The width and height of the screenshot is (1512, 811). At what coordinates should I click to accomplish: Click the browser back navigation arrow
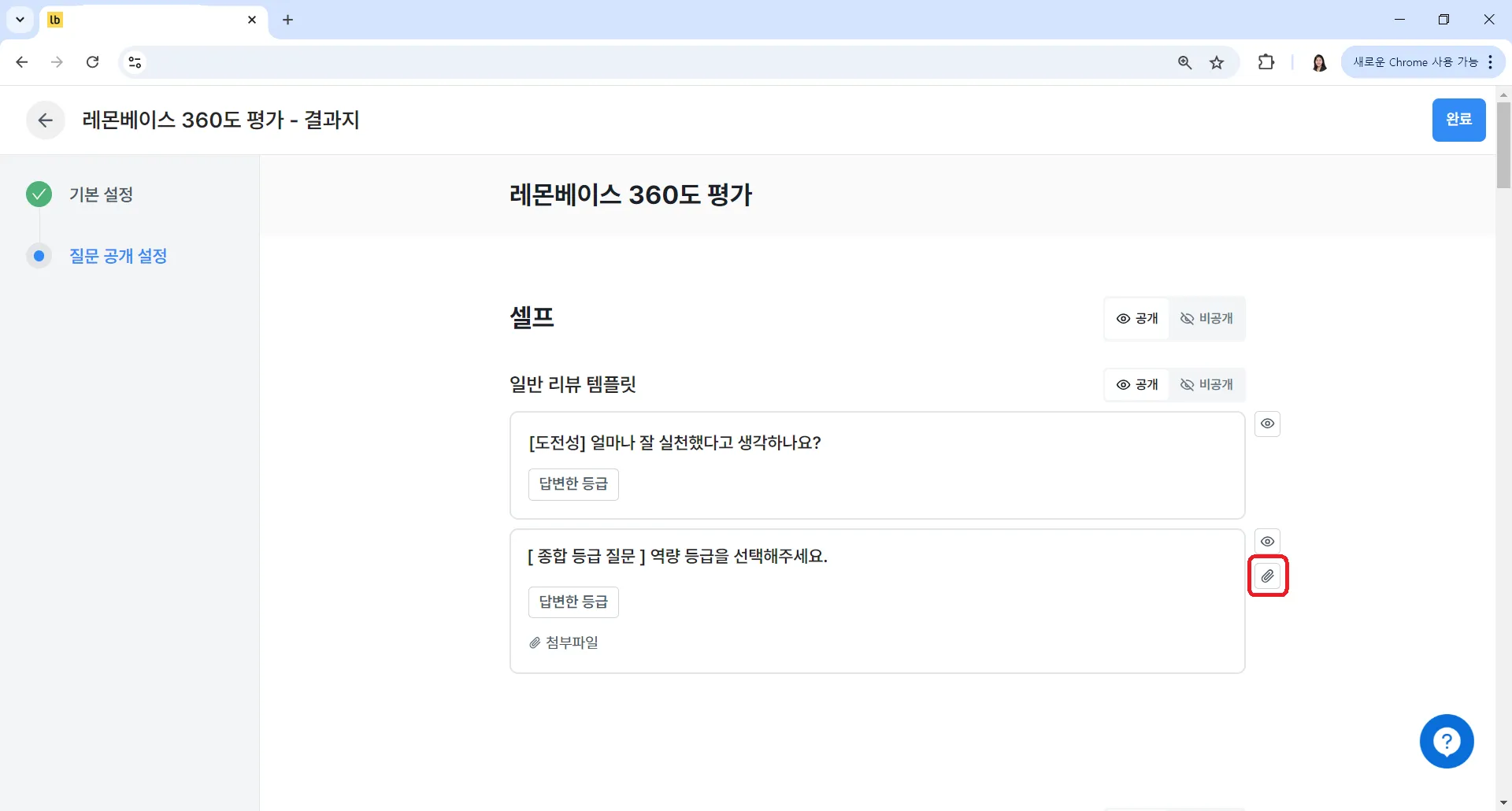(22, 62)
